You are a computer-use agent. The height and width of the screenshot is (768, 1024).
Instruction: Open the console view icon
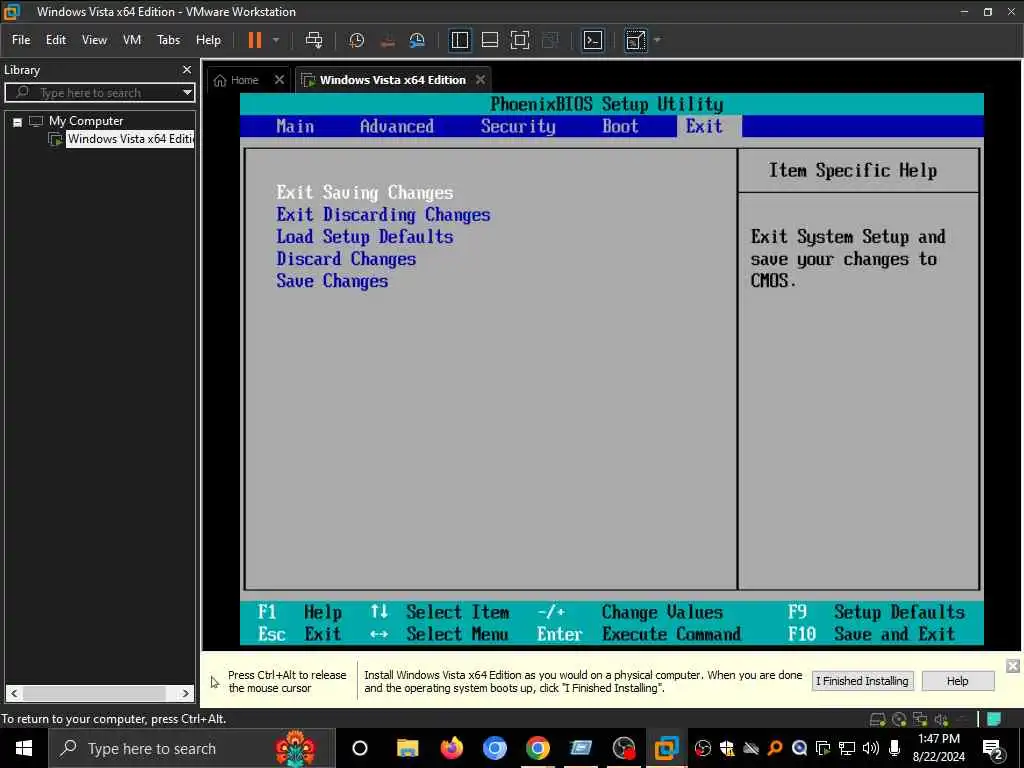[x=592, y=40]
